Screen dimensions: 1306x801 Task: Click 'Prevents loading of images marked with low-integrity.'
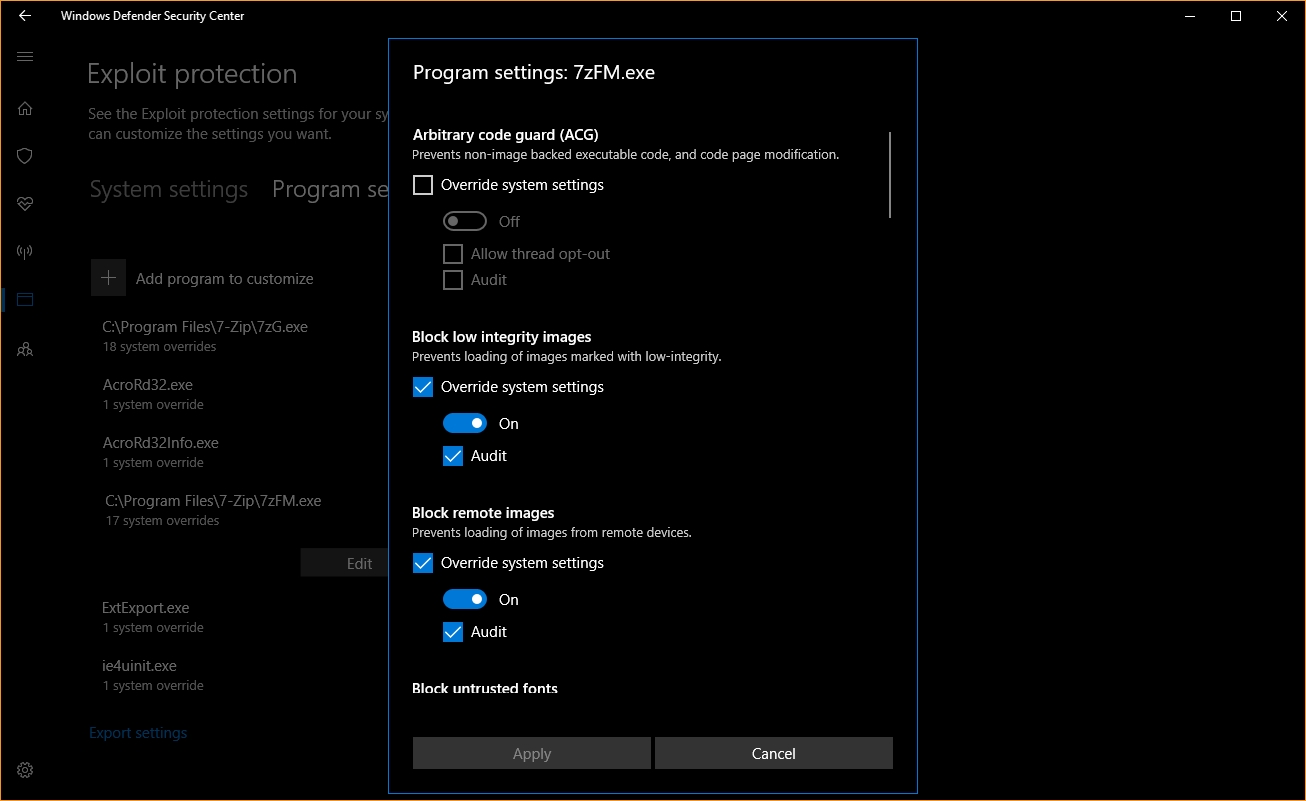567,357
